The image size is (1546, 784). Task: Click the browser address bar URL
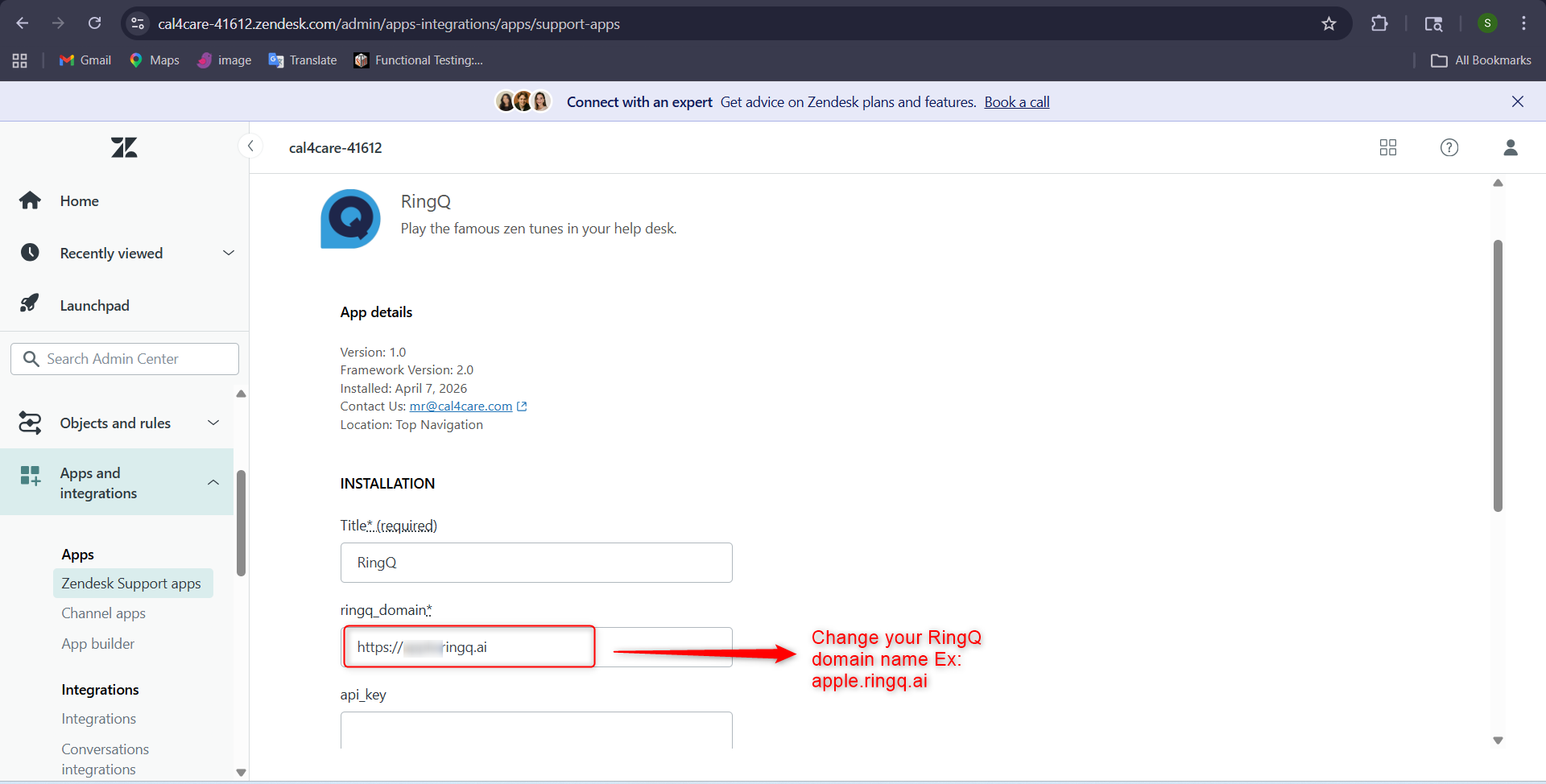pyautogui.click(x=389, y=24)
